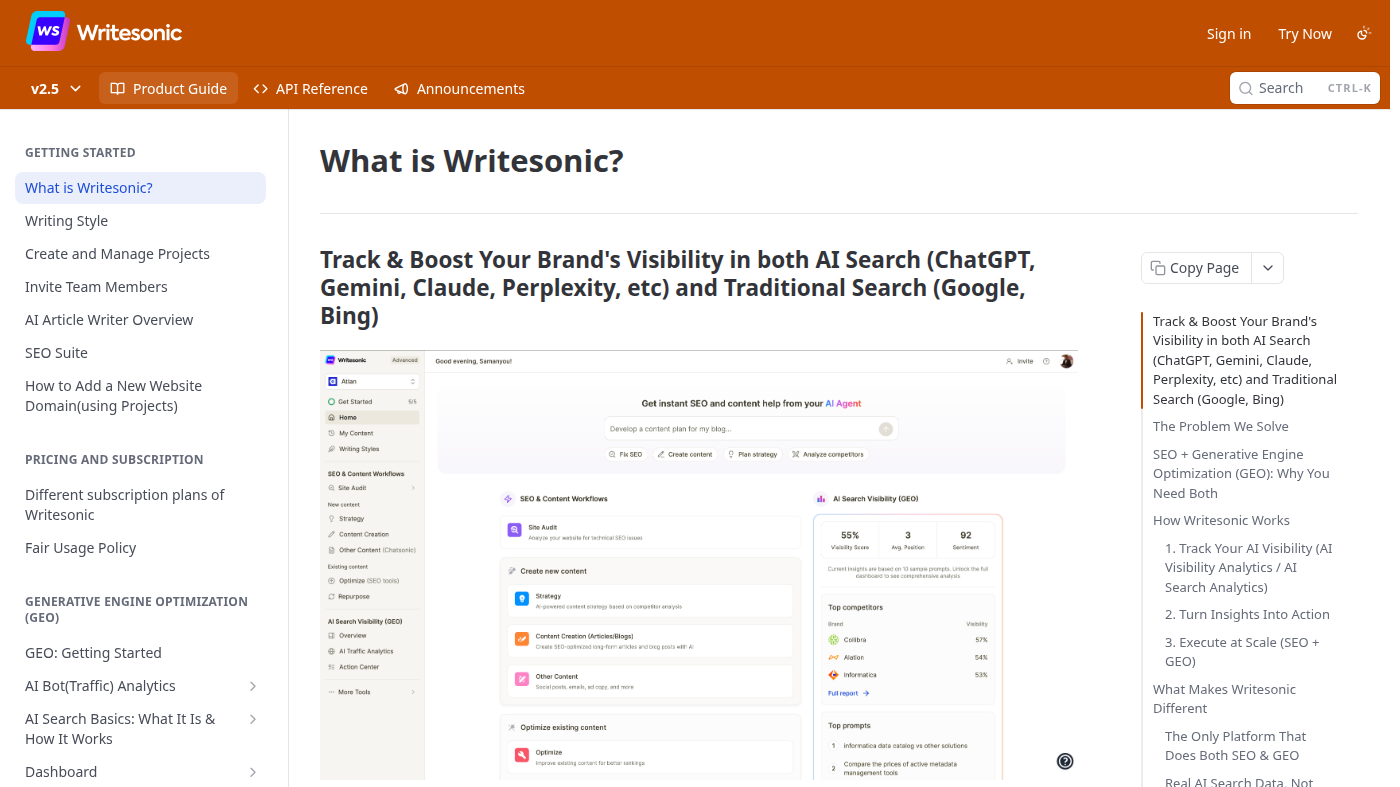Click the copy icon in Copy Page
Viewport: 1400px width, 787px height.
(1158, 268)
